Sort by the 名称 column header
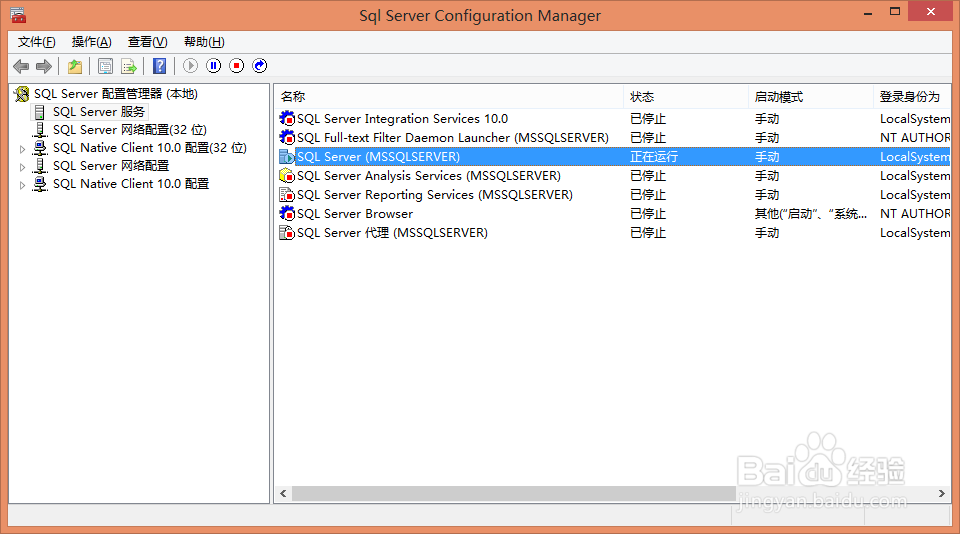Viewport: 960px width, 534px height. (x=449, y=97)
